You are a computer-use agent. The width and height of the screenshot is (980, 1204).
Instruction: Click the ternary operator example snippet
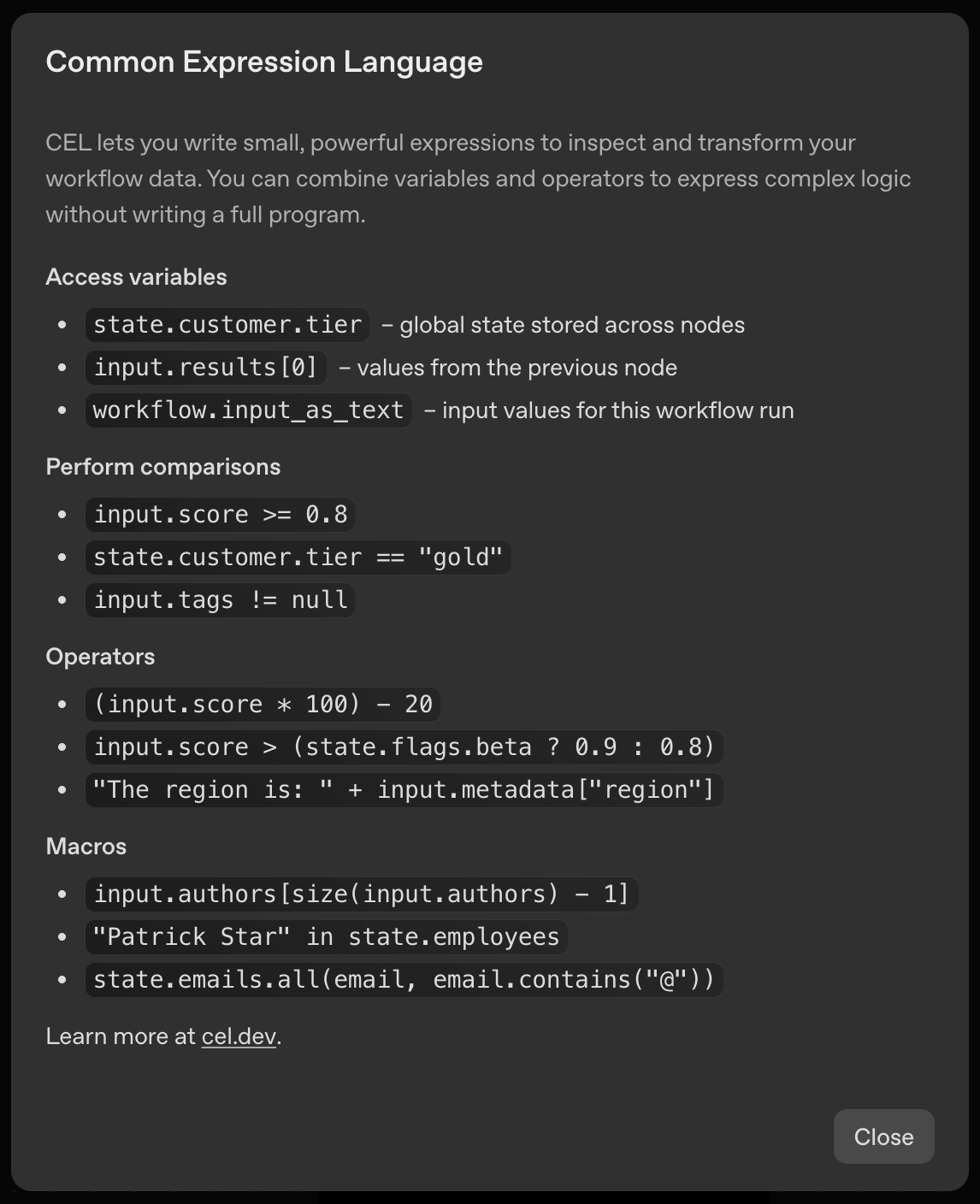click(x=404, y=747)
